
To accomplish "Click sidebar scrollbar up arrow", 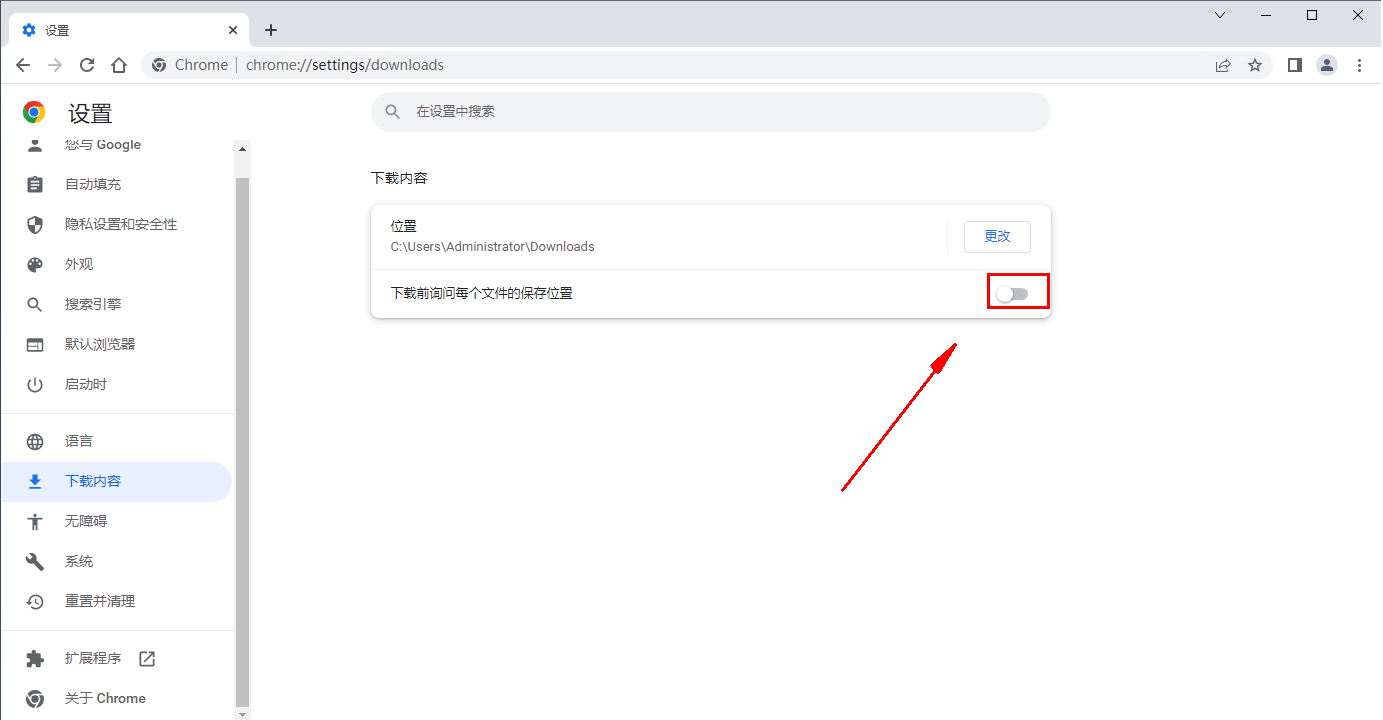I will point(241,148).
